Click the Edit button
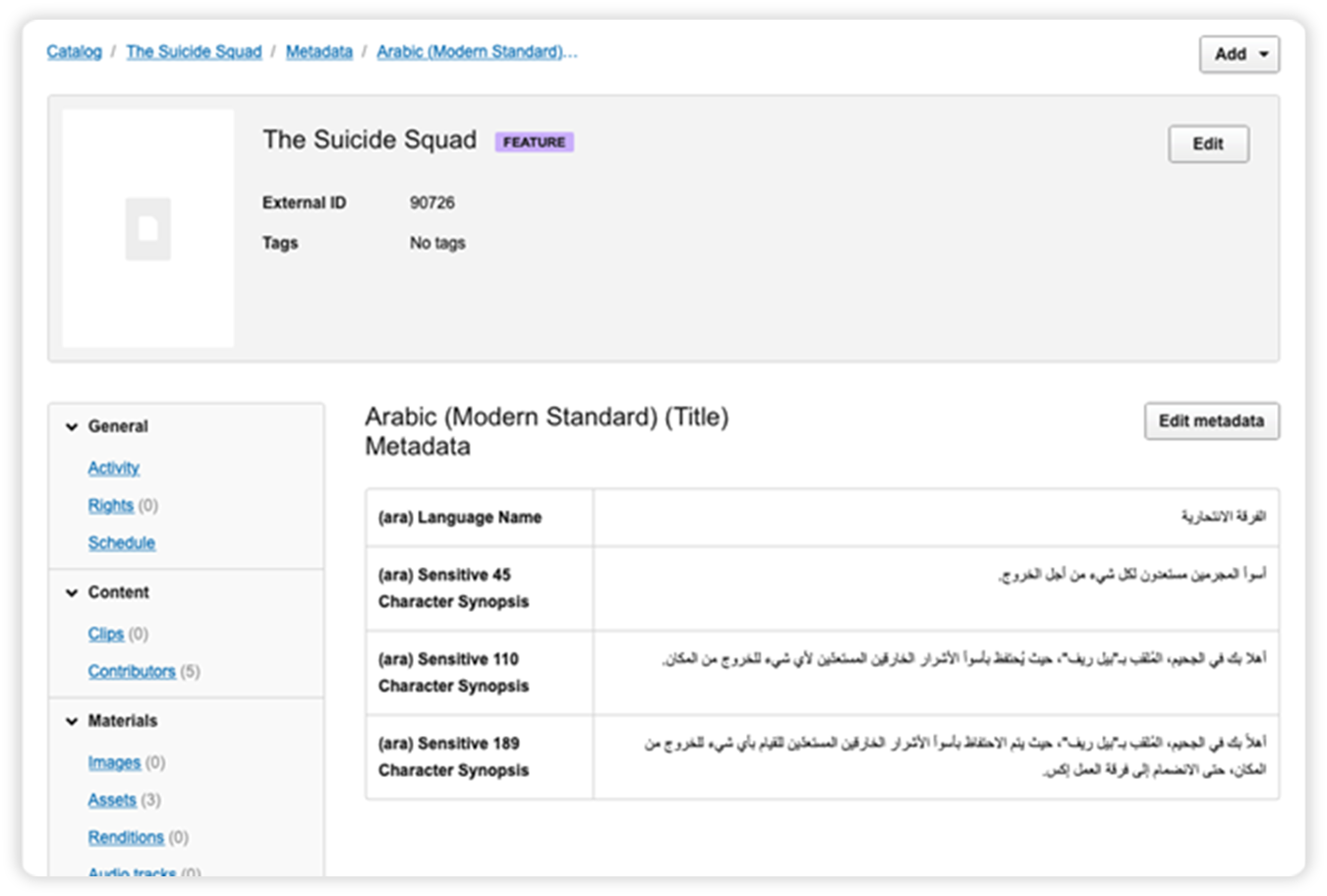 (x=1208, y=143)
